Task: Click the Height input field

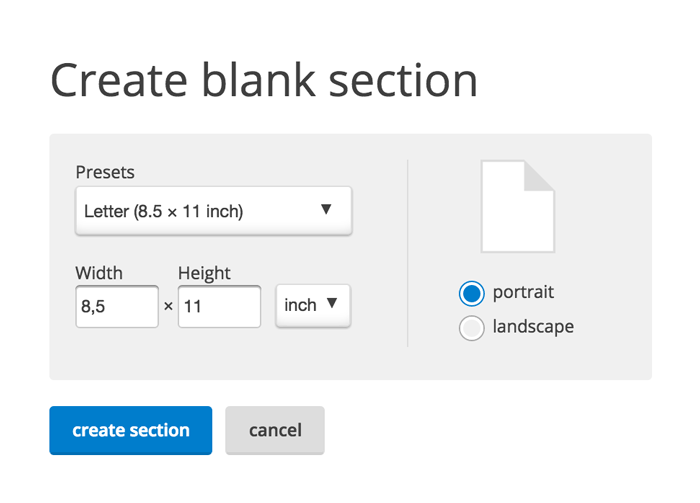Action: (x=219, y=307)
